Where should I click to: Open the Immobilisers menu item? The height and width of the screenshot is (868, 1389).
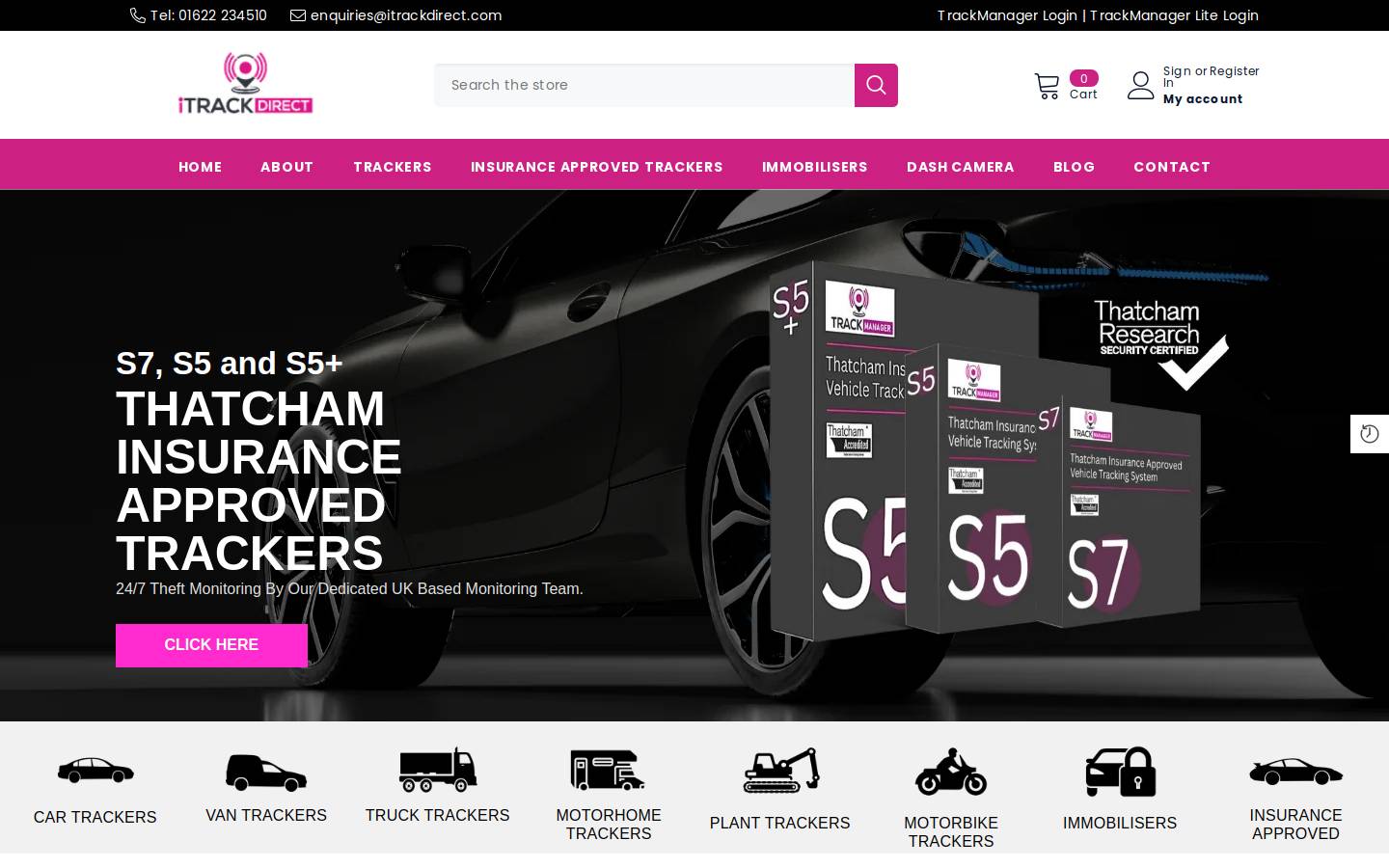(815, 167)
